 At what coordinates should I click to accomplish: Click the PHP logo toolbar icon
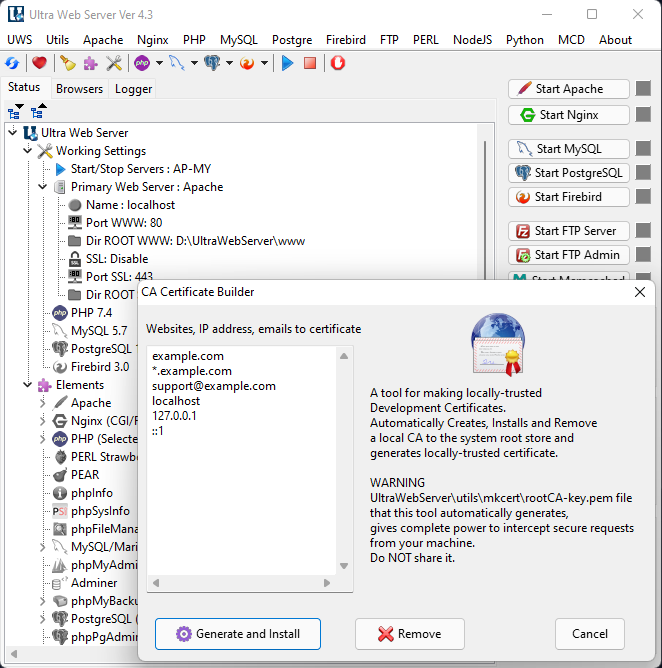(142, 63)
